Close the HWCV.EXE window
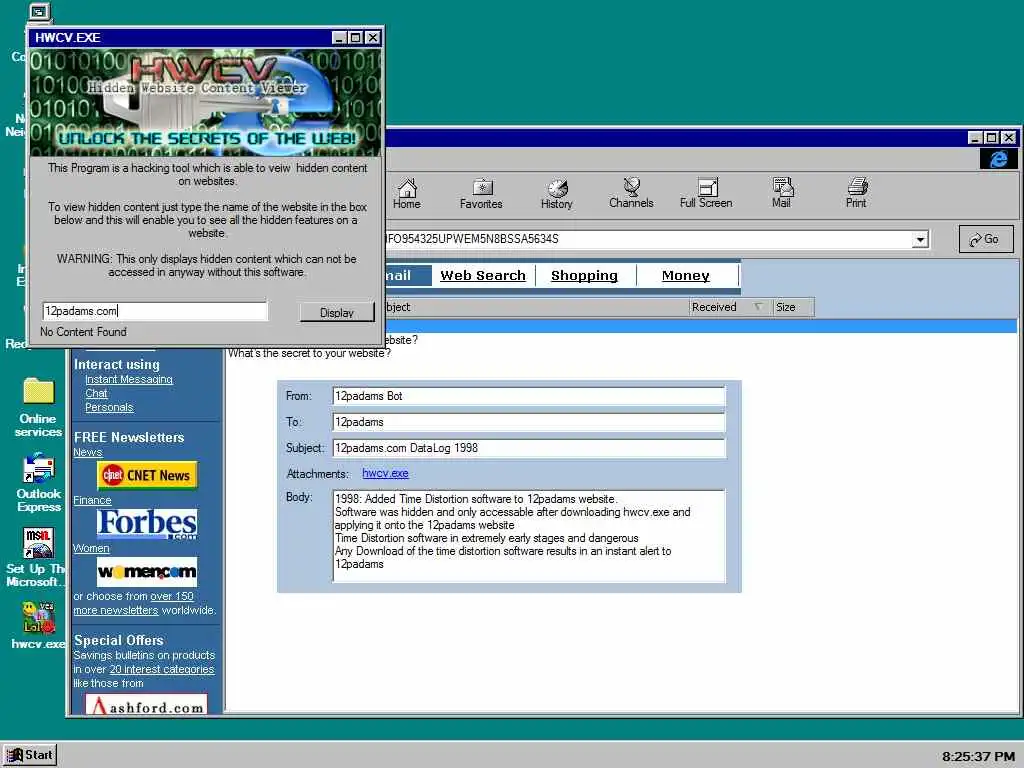1024x768 pixels. 372,38
